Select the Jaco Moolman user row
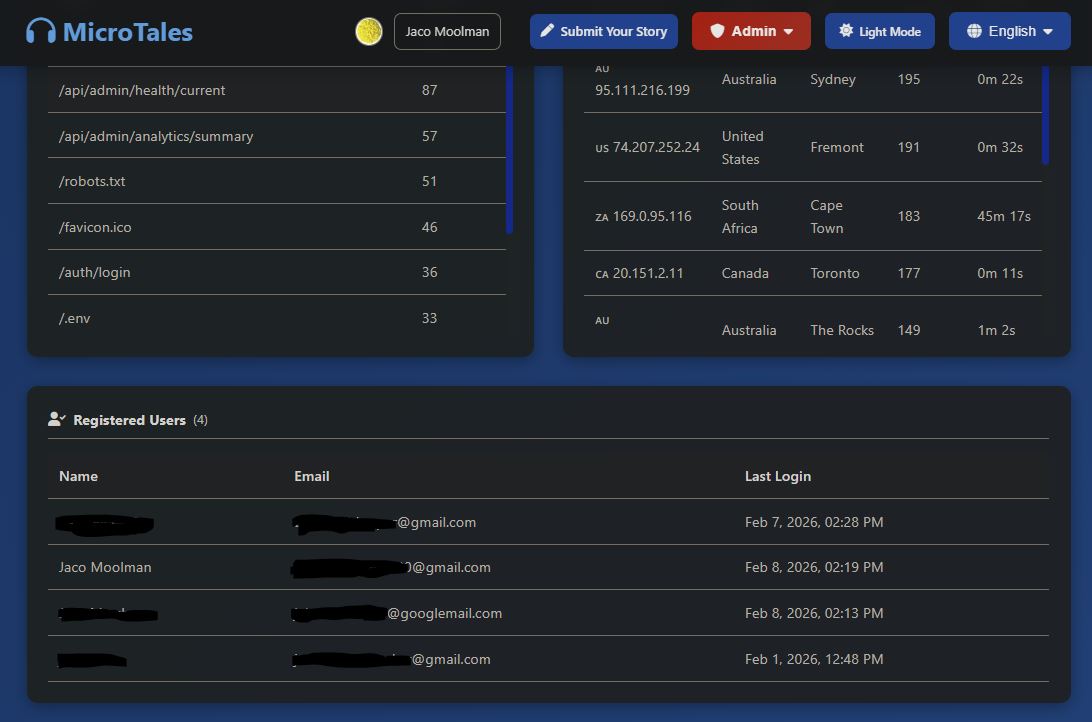Image resolution: width=1092 pixels, height=722 pixels. (x=548, y=567)
